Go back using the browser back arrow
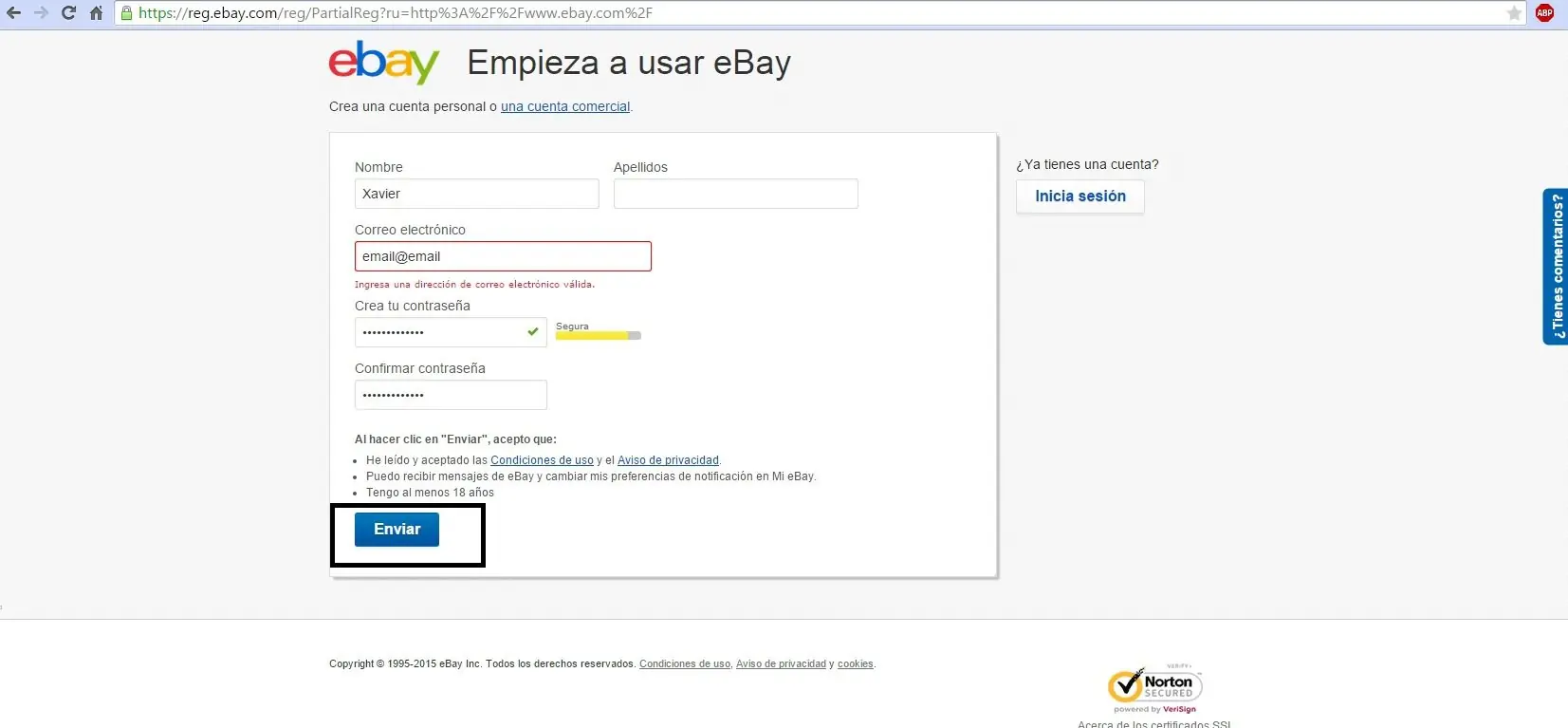This screenshot has height=728, width=1568. click(x=13, y=13)
